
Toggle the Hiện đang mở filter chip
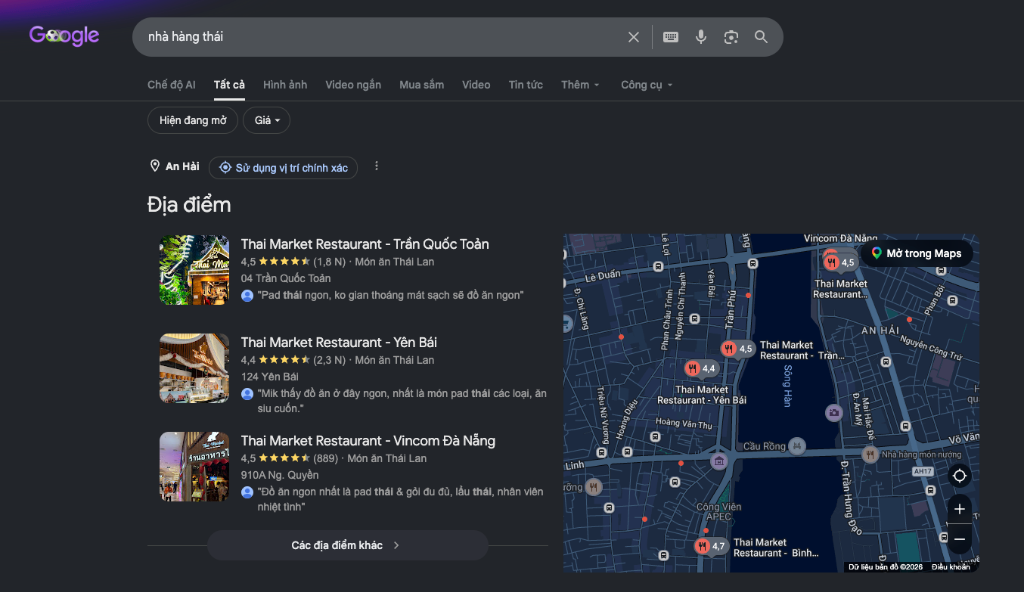tap(193, 120)
